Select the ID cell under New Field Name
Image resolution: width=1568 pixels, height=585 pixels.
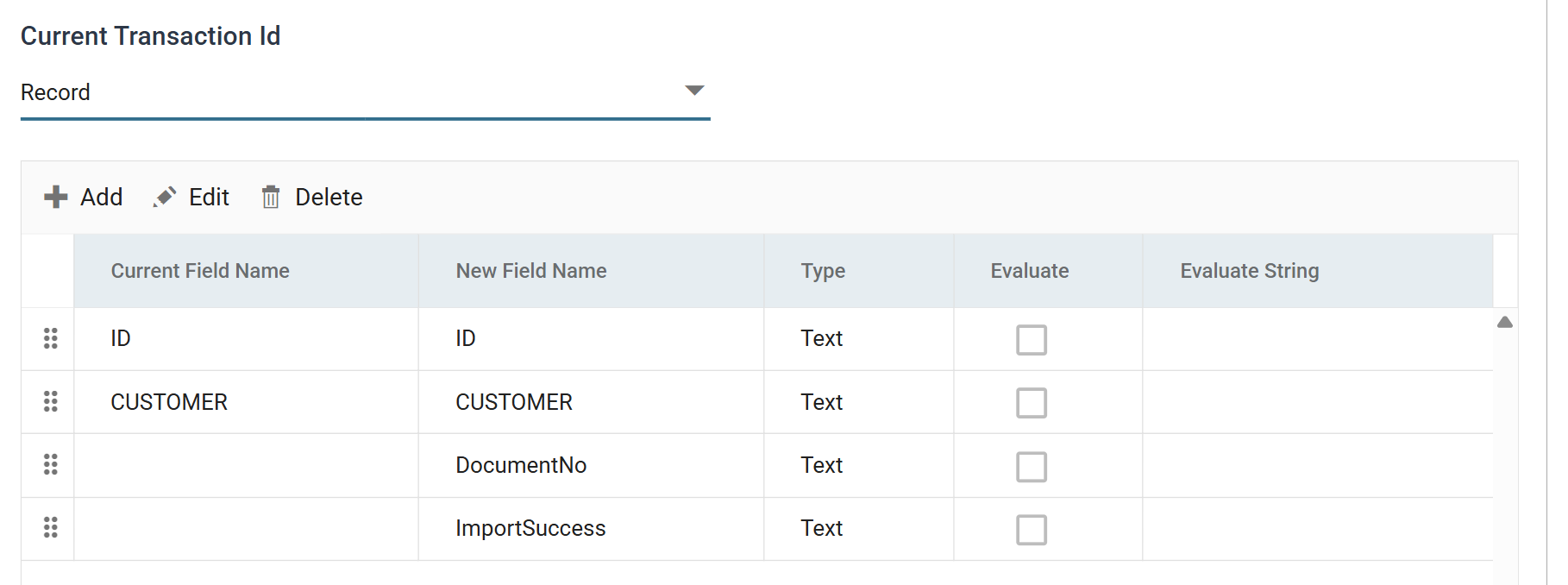pyautogui.click(x=592, y=339)
